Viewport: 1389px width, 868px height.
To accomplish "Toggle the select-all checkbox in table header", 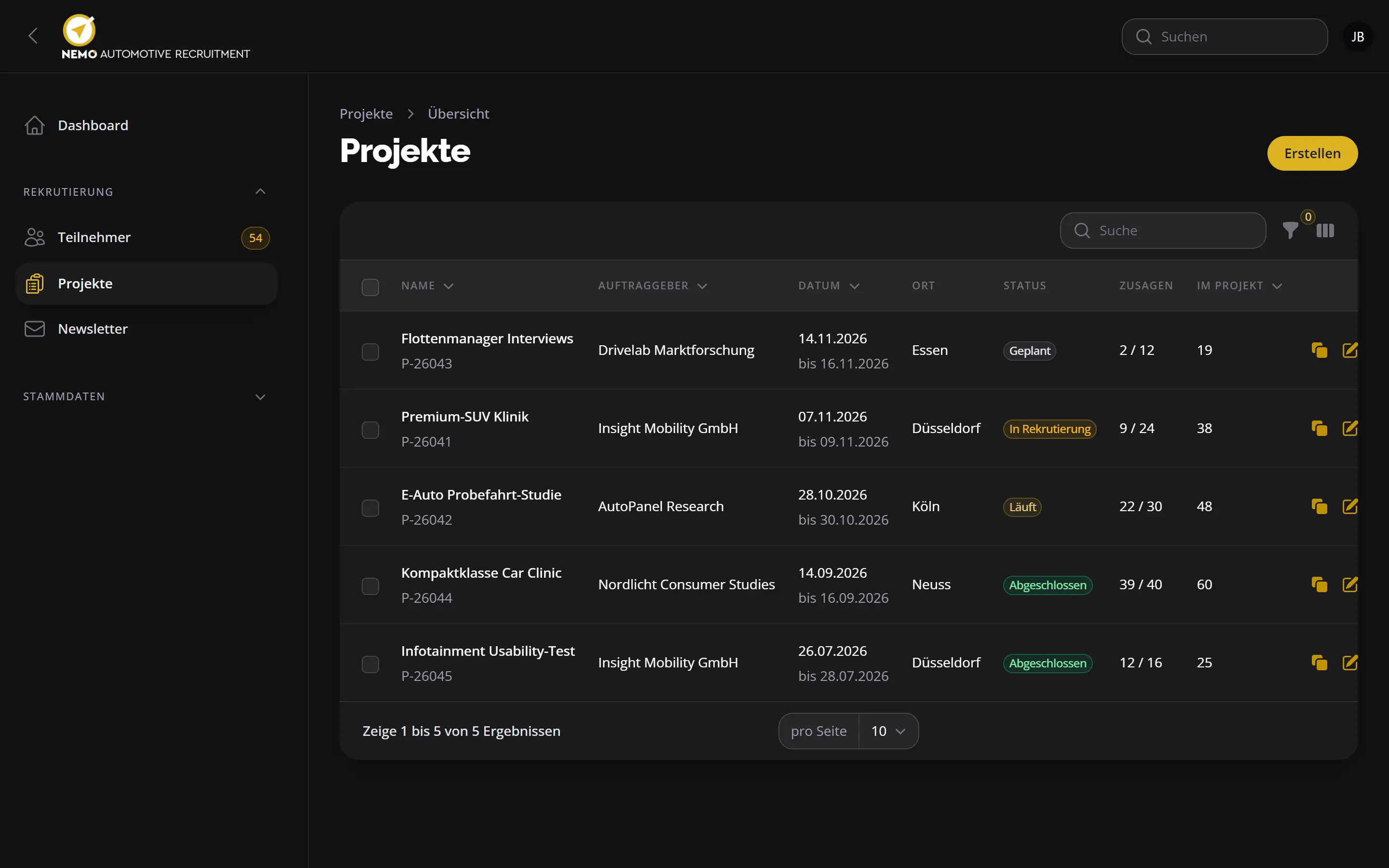I will [x=370, y=286].
